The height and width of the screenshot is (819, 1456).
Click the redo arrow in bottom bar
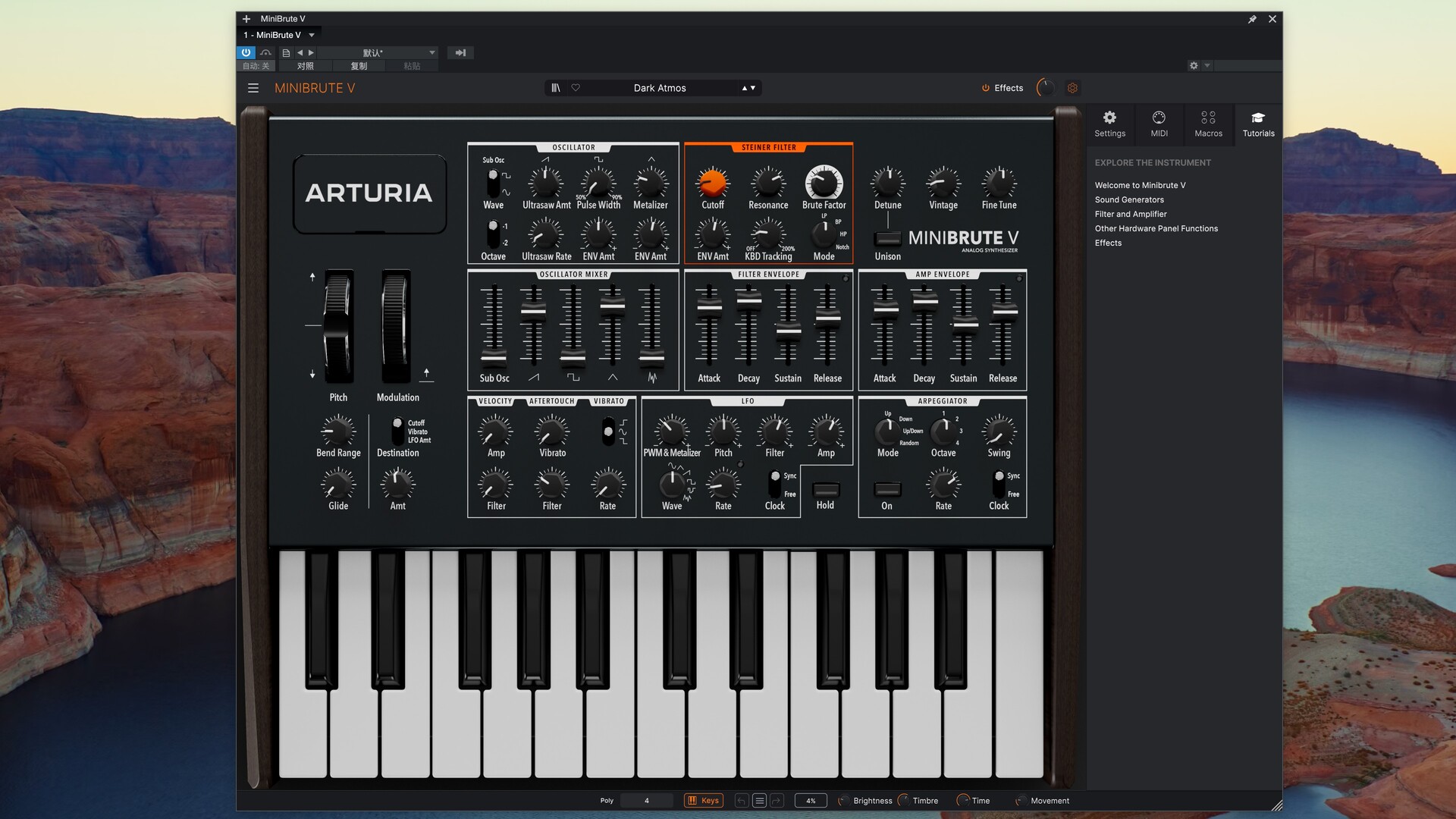pos(777,801)
